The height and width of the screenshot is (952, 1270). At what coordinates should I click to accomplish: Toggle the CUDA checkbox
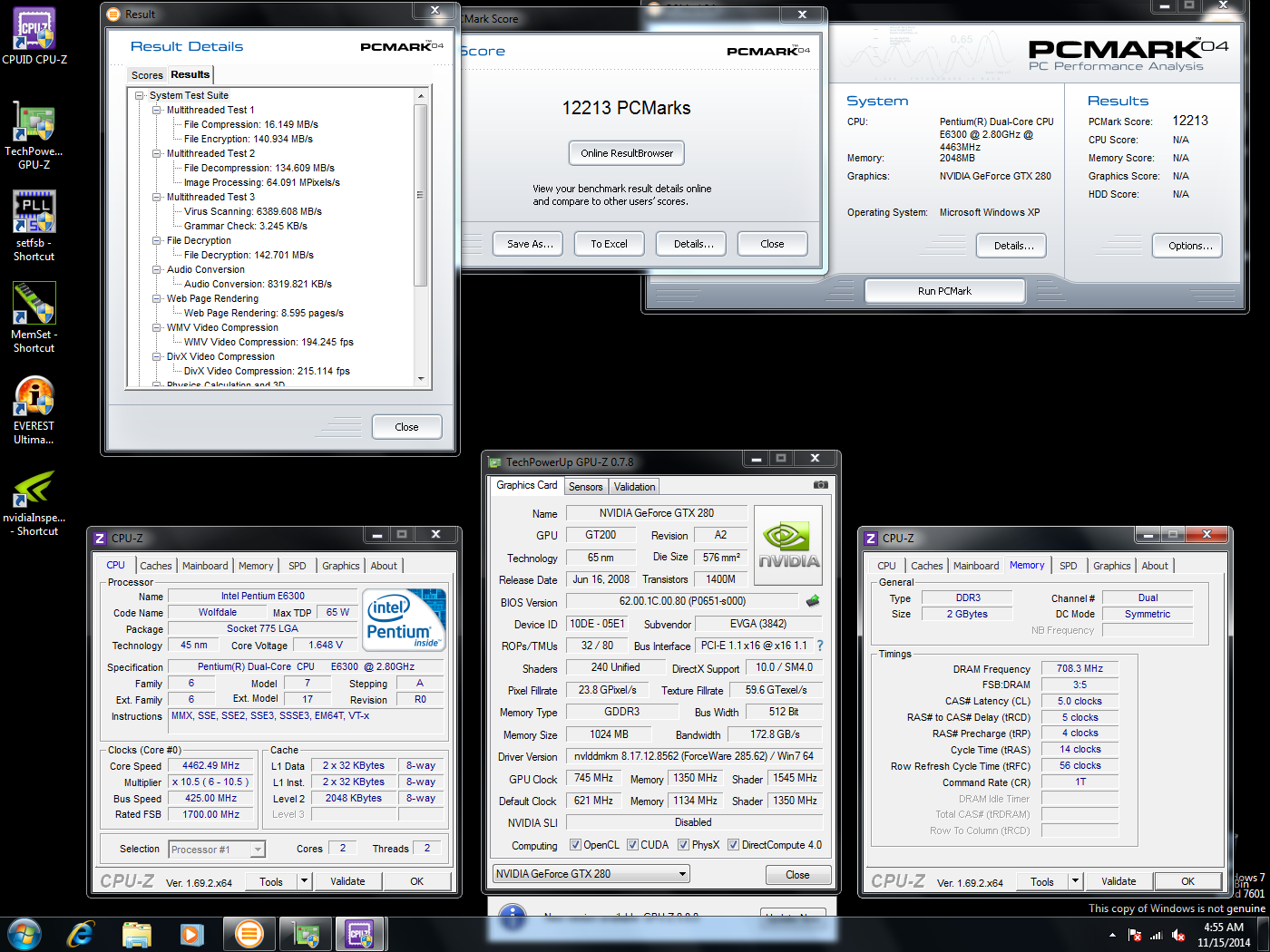[632, 845]
